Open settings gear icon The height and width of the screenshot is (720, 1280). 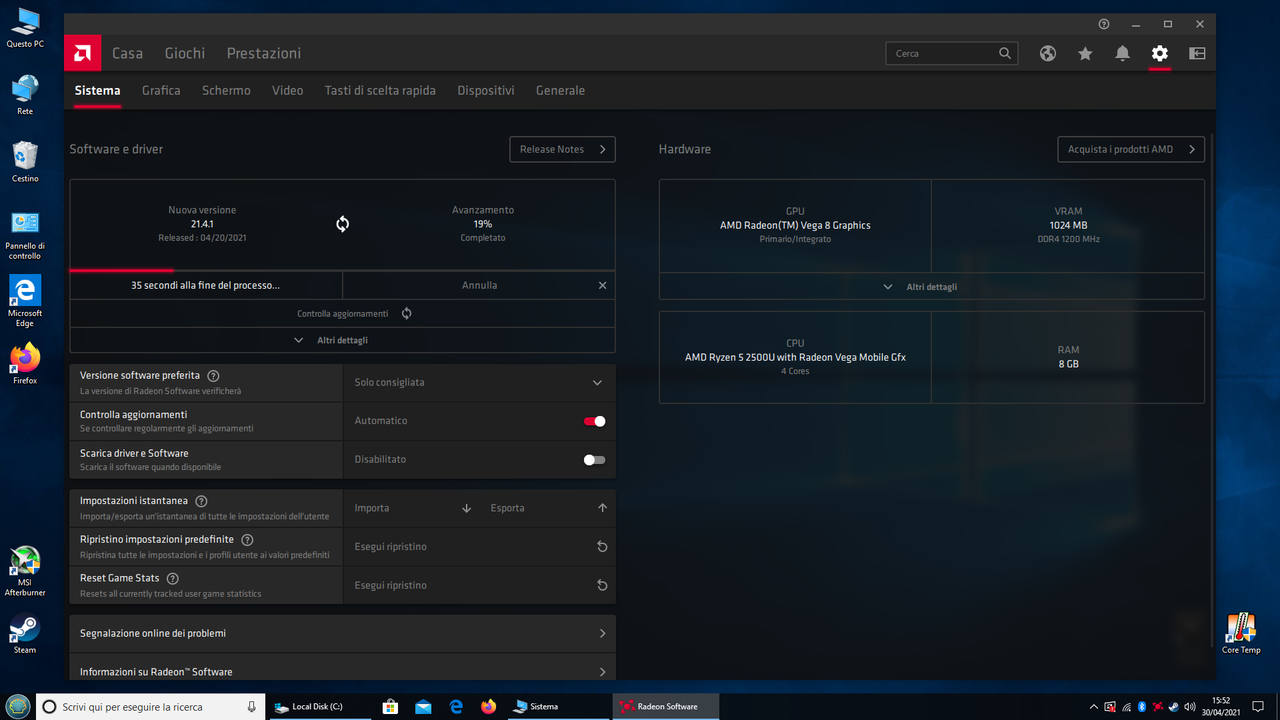click(1160, 54)
